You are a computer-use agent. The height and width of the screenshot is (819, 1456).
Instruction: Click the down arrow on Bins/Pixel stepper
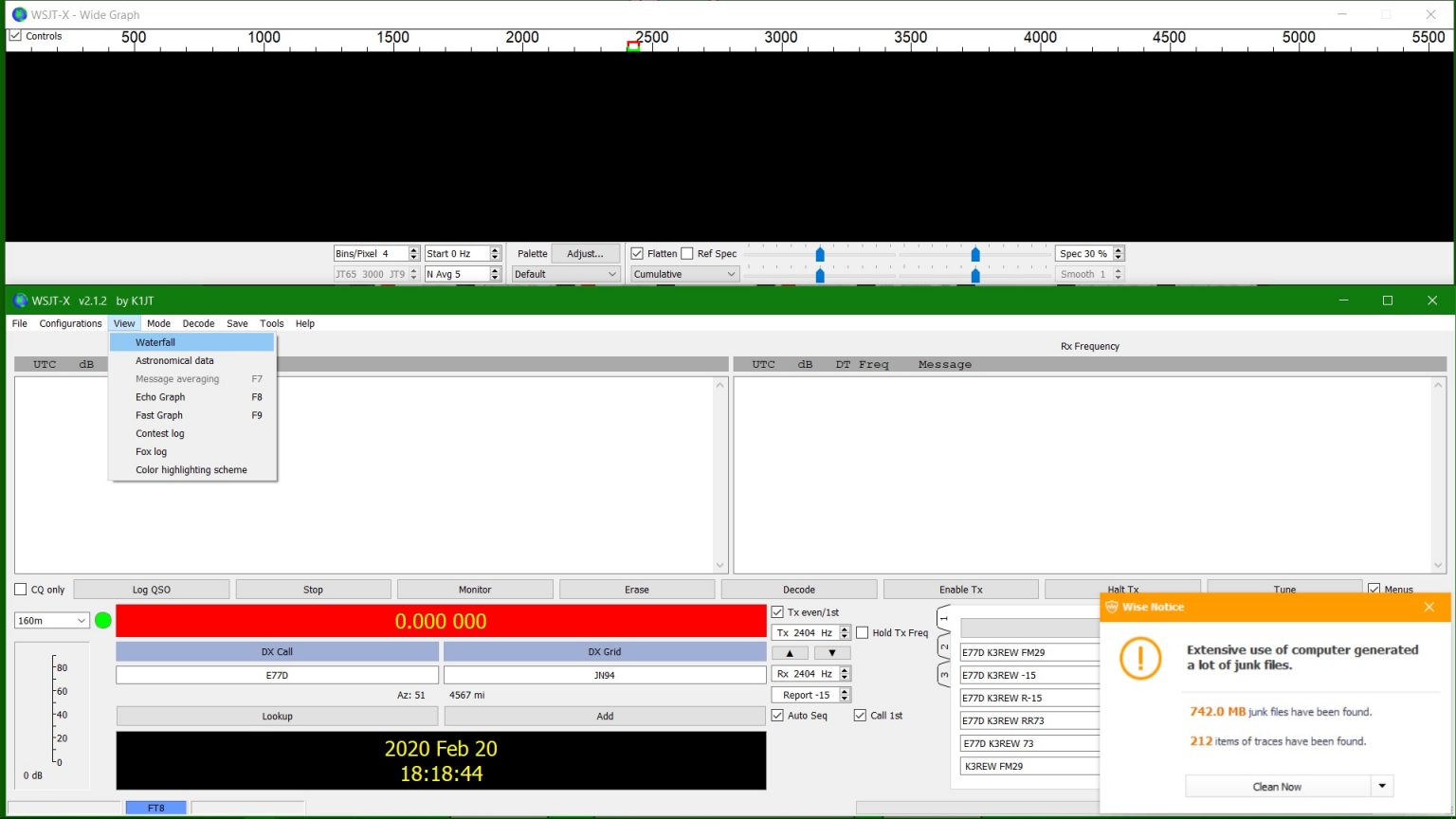tap(413, 257)
